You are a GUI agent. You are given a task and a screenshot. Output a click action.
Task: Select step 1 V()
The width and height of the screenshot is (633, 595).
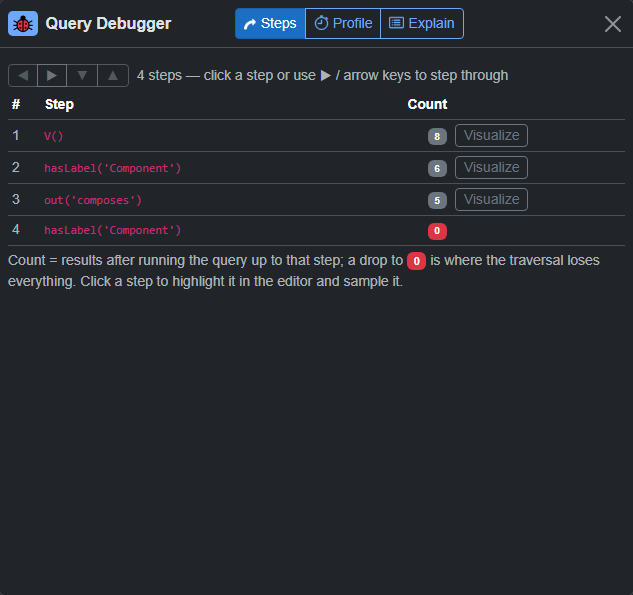tap(316, 136)
